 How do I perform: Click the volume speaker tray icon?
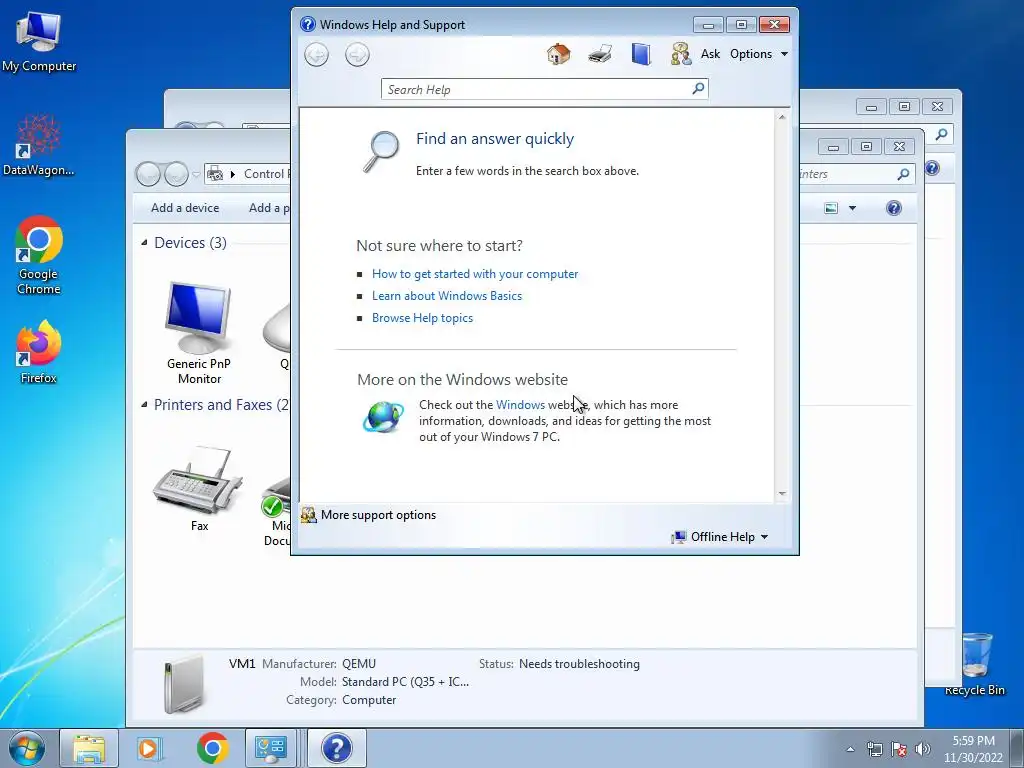click(x=923, y=749)
